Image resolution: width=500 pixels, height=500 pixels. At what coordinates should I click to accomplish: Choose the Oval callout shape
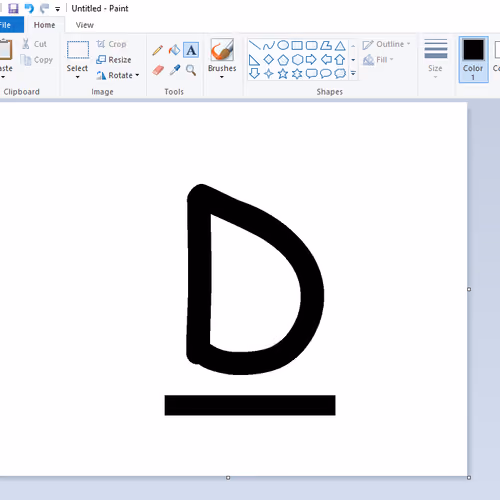tap(326, 73)
